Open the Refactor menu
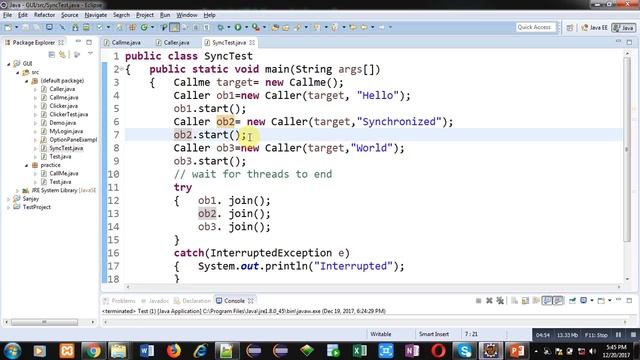The width and height of the screenshot is (640, 360). (44, 15)
